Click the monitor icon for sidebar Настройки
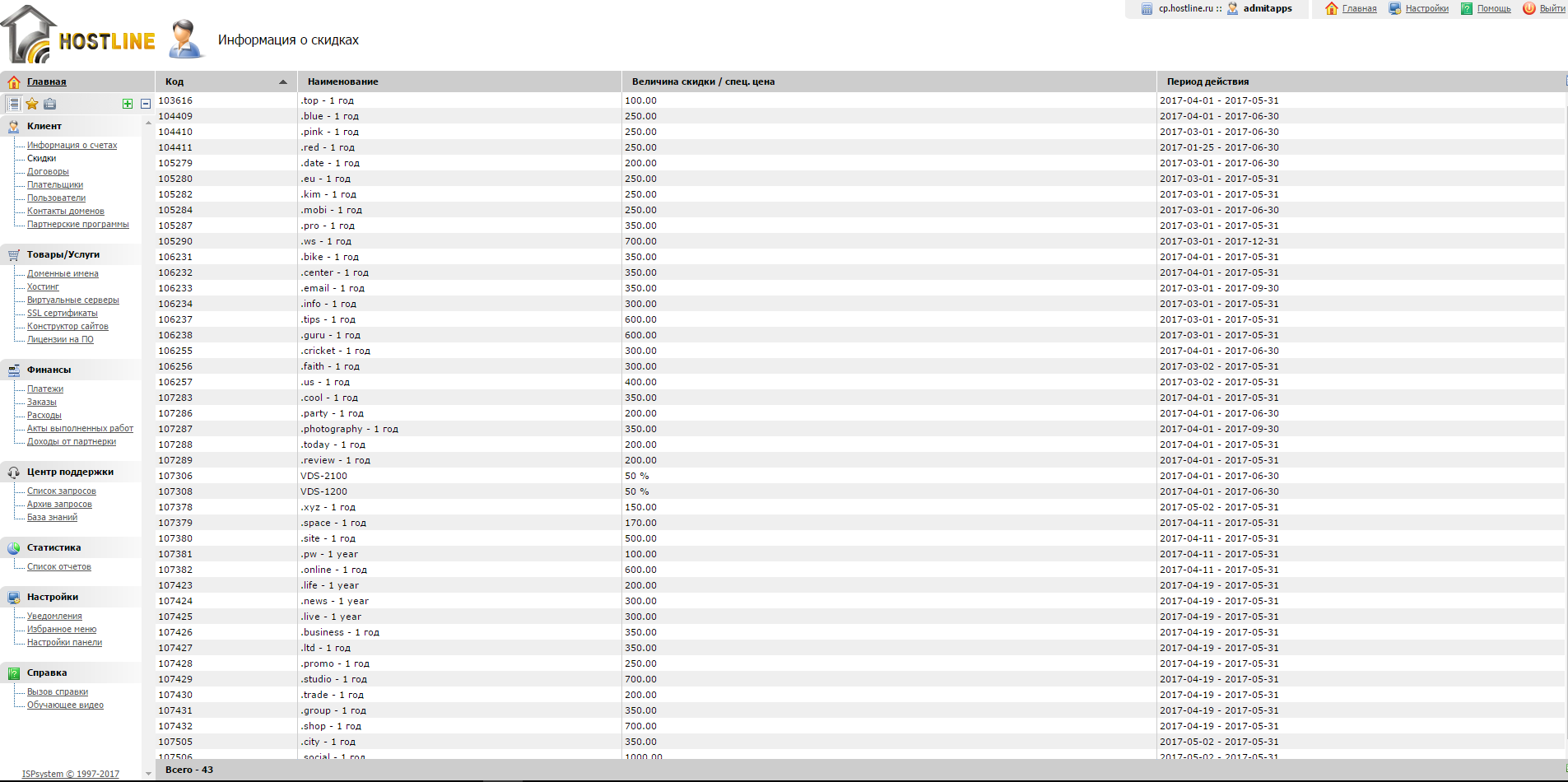The width and height of the screenshot is (1568, 782). click(14, 597)
